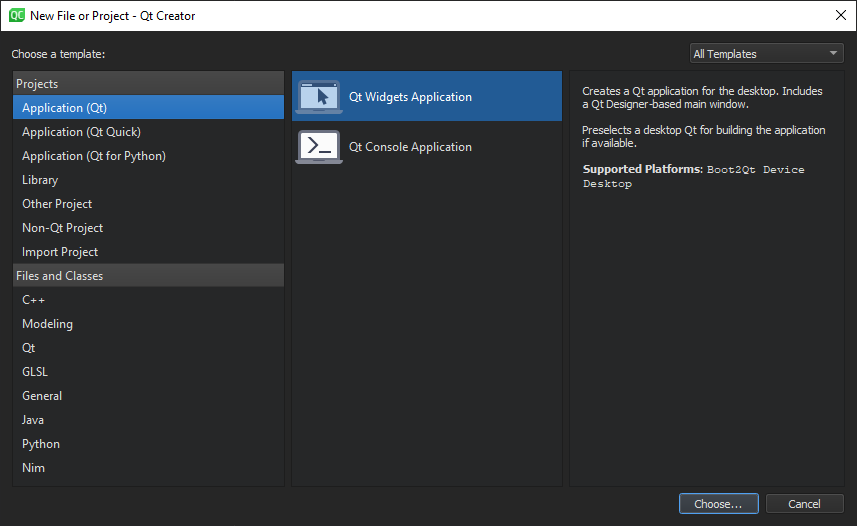Select the Qt Console Application terminal icon

pyautogui.click(x=319, y=147)
